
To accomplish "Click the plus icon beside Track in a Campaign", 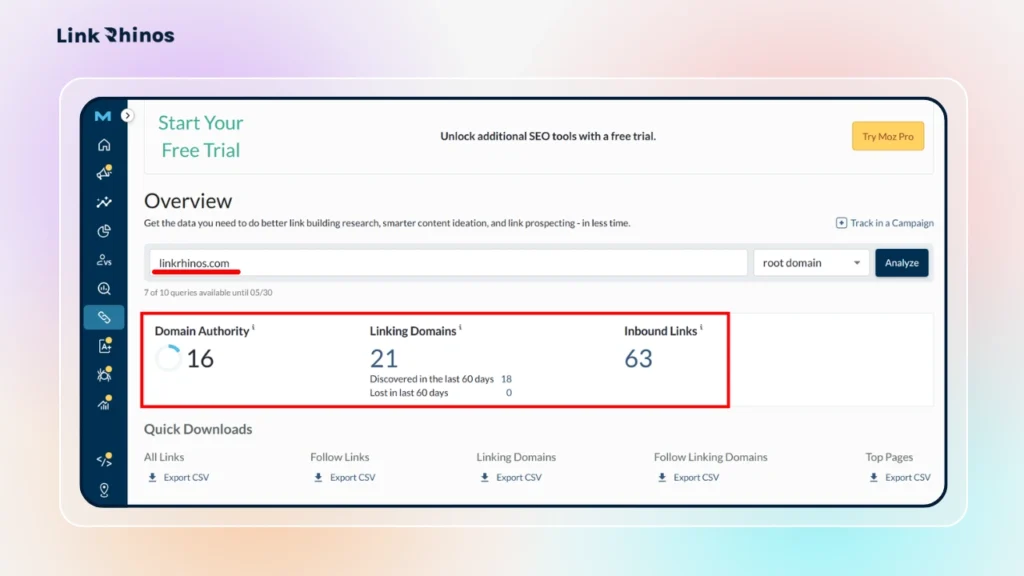I will click(x=841, y=223).
